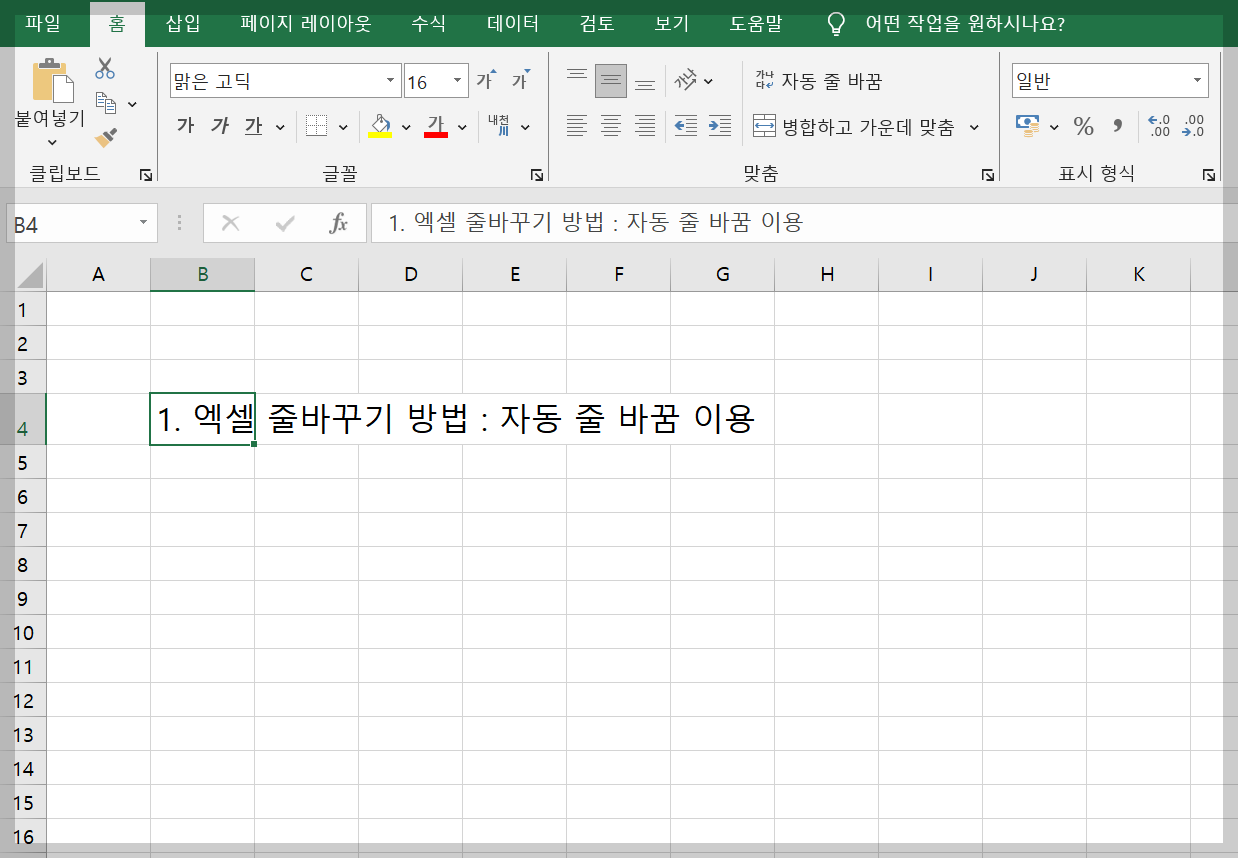This screenshot has height=858, width=1238.
Task: Toggle center horizontal alignment
Action: (x=611, y=126)
